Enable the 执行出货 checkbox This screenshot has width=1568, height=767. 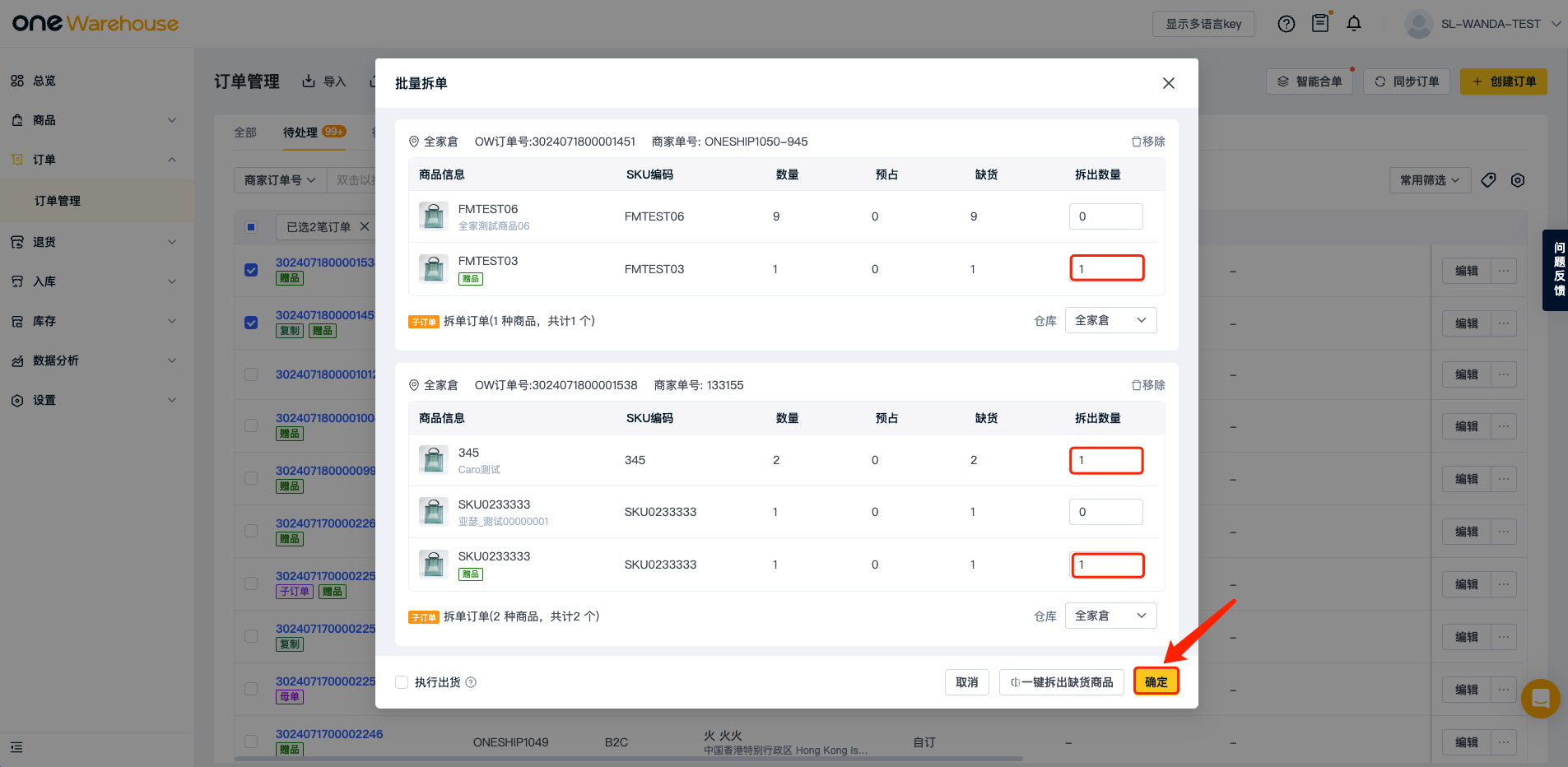point(402,682)
